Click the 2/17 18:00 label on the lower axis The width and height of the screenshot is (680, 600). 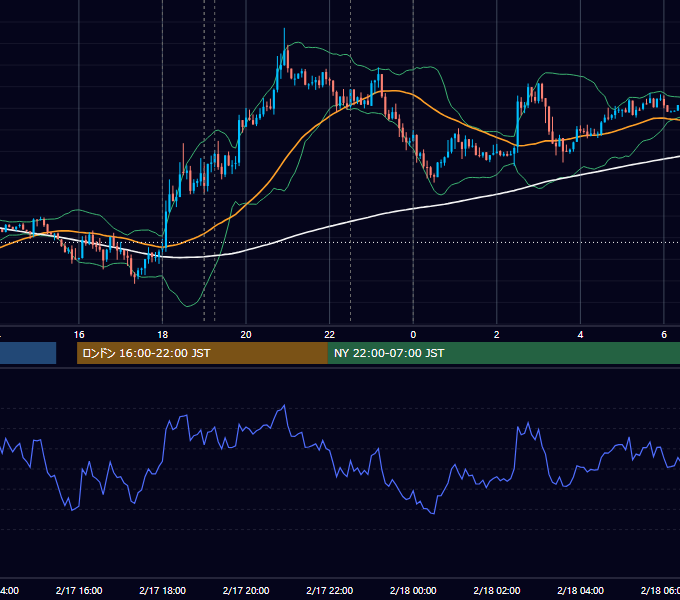tap(163, 590)
